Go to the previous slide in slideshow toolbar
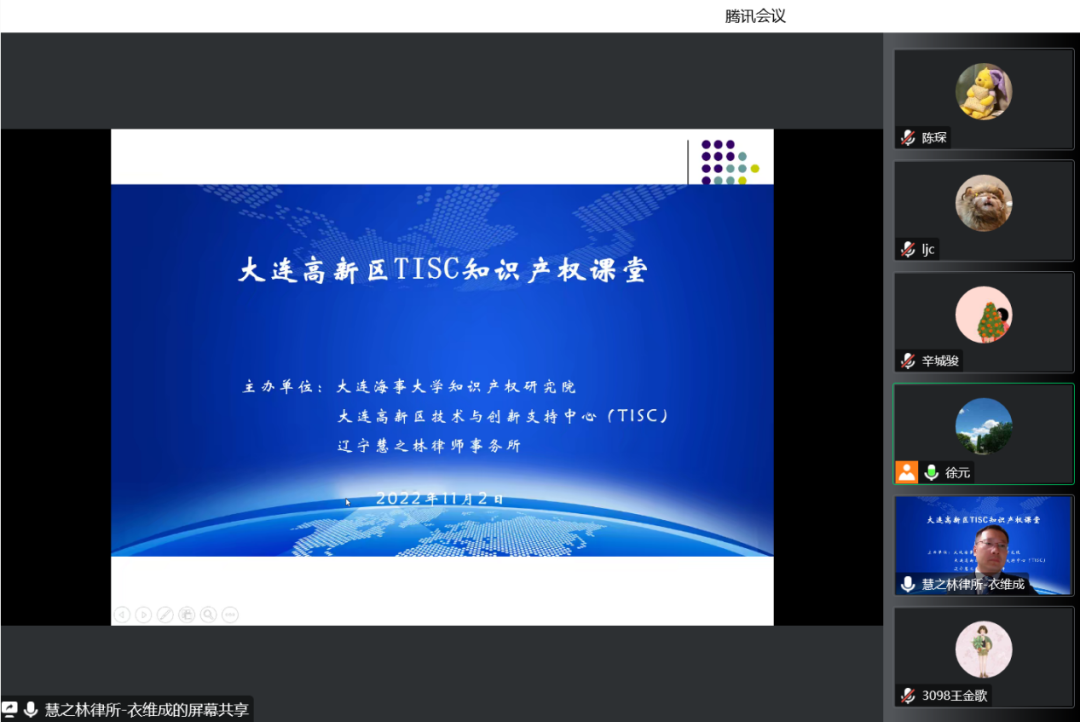The width and height of the screenshot is (1080, 722). (122, 615)
